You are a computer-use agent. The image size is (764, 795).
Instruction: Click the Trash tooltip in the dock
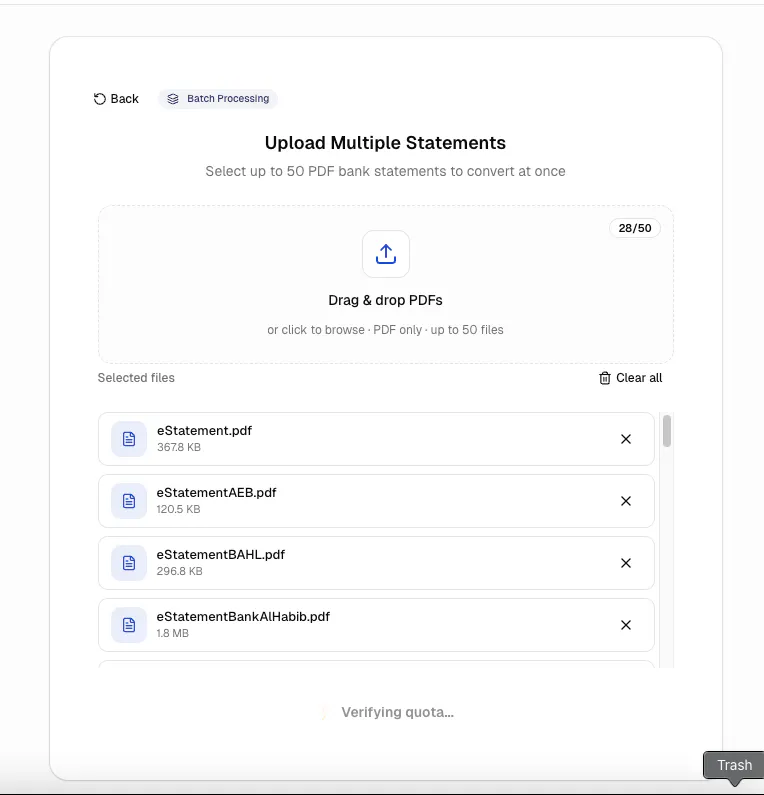(735, 765)
